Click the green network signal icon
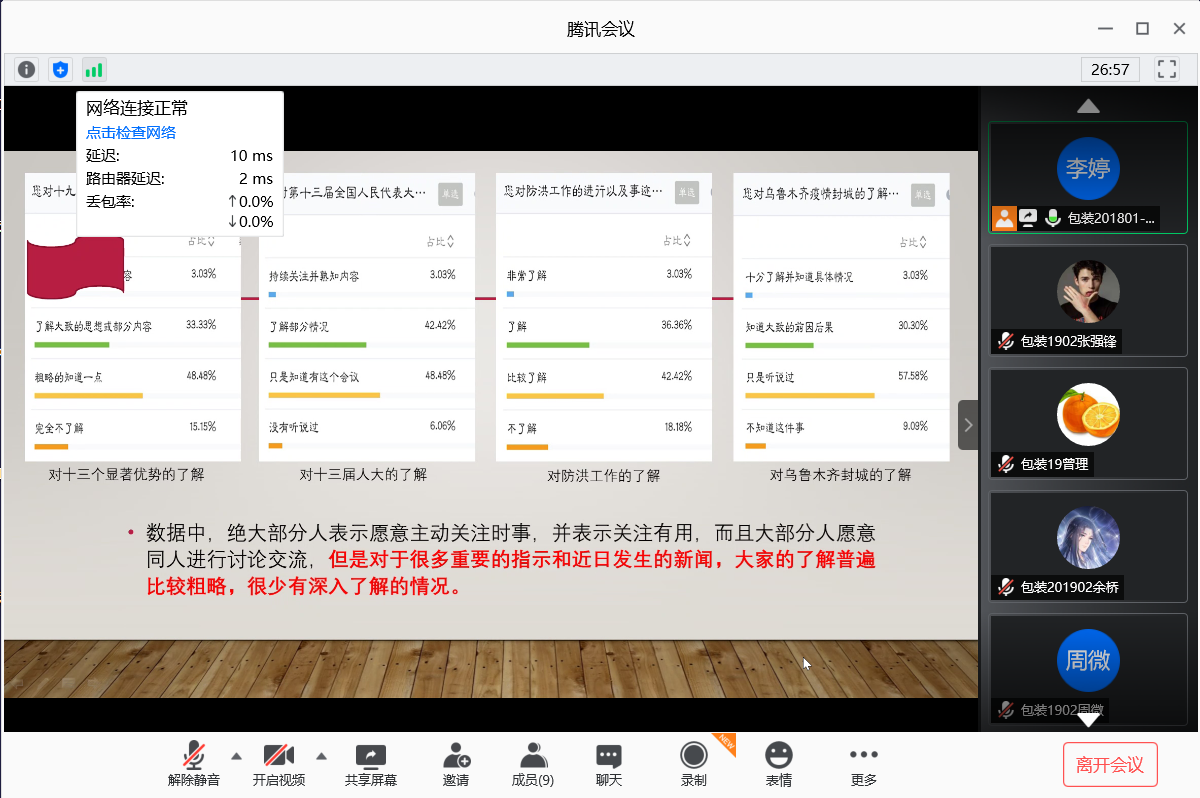Screen dimensions: 1200x798 pos(94,69)
